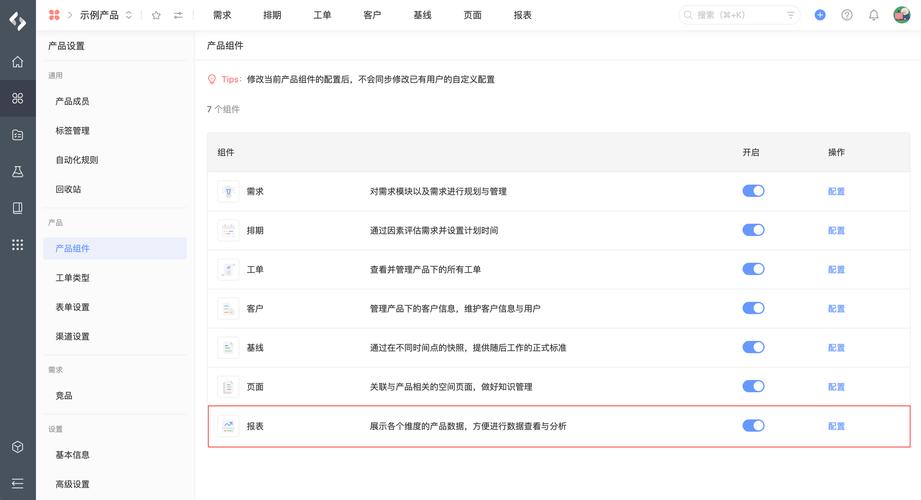Click the 示例产品 breadcrumb name
This screenshot has width=921, height=500.
tap(99, 15)
